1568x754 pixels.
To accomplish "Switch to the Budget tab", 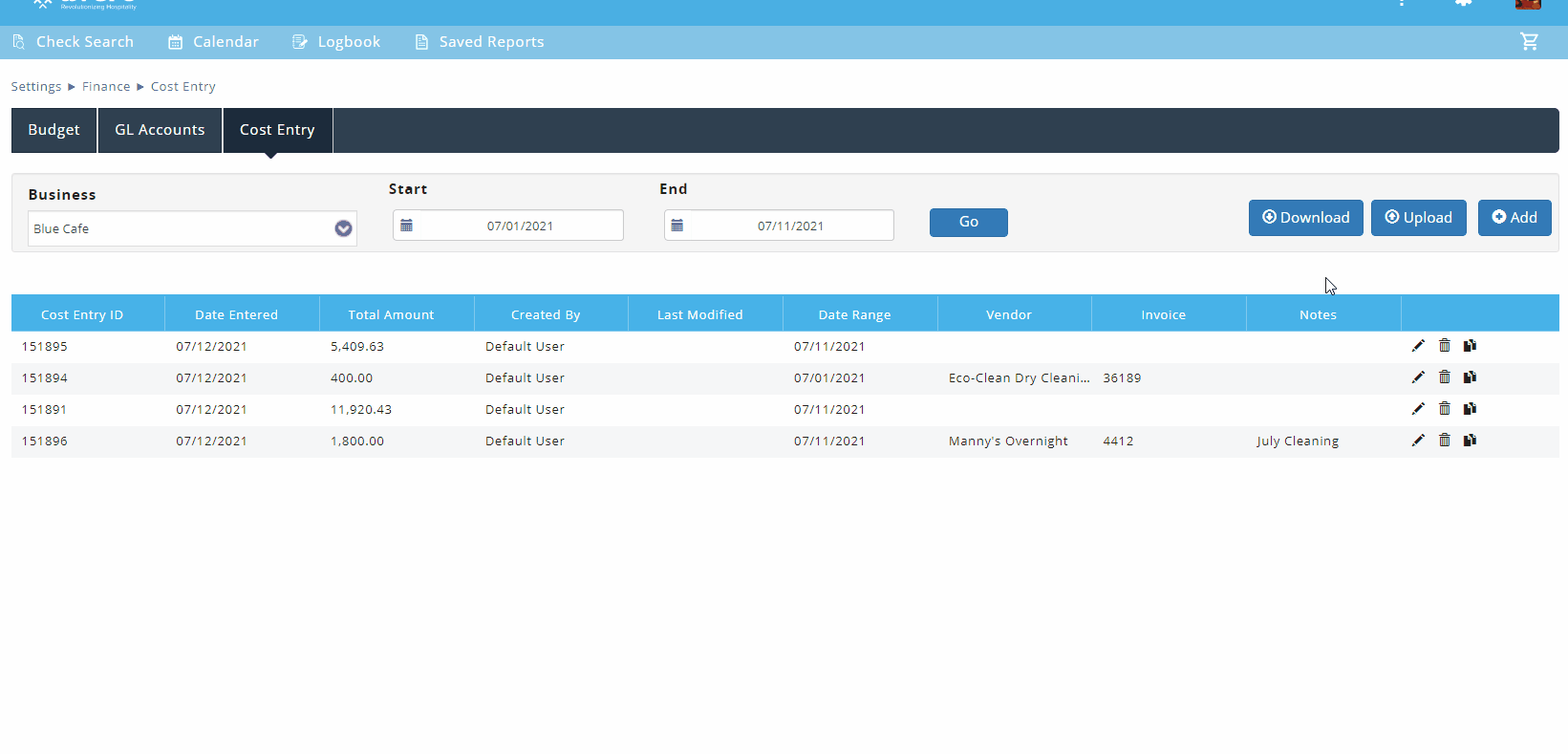I will [54, 130].
